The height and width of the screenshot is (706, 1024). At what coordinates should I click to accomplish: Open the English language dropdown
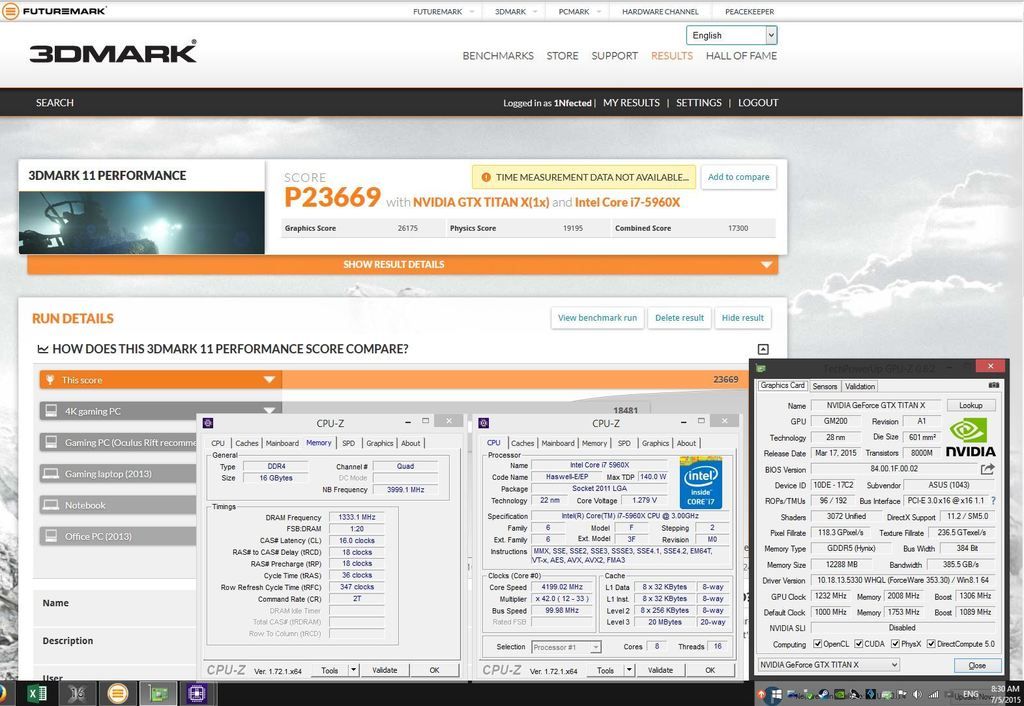[731, 35]
